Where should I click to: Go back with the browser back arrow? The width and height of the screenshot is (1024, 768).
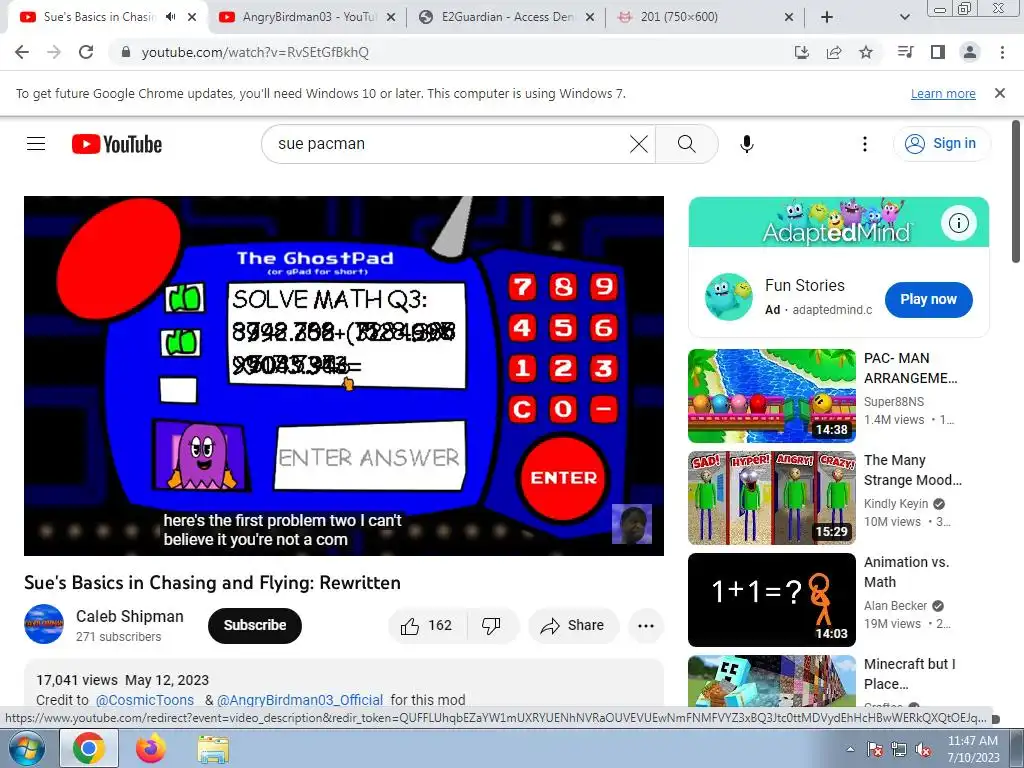coord(22,52)
